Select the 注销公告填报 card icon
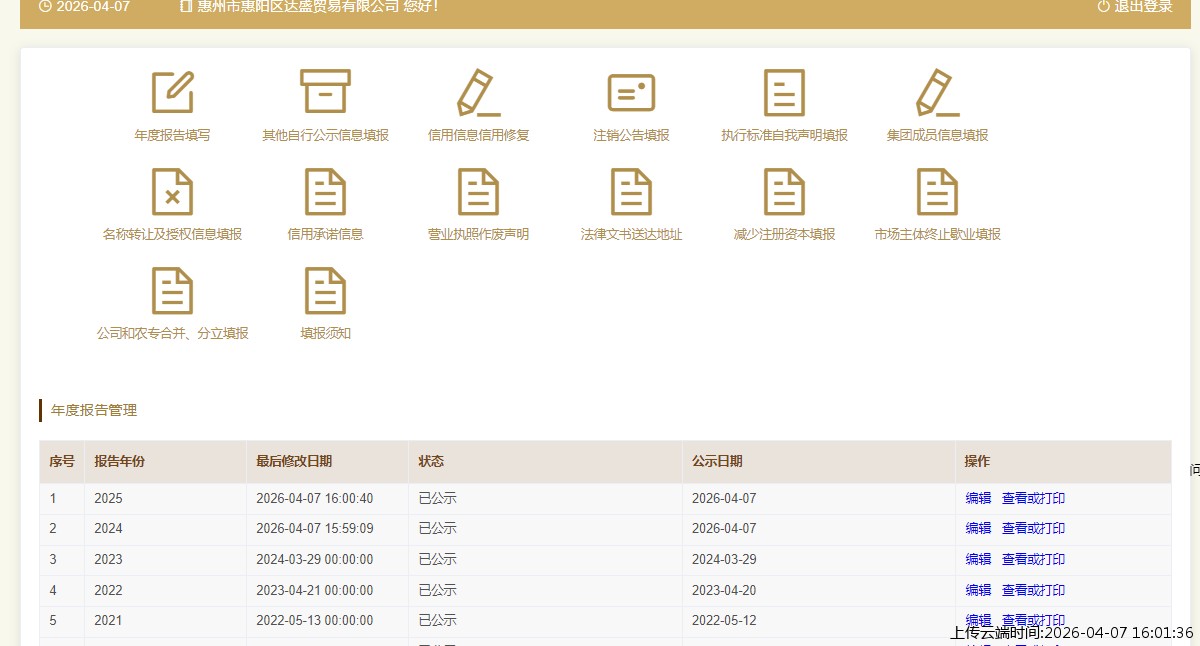Screen dimensions: 1200x646 click(631, 93)
